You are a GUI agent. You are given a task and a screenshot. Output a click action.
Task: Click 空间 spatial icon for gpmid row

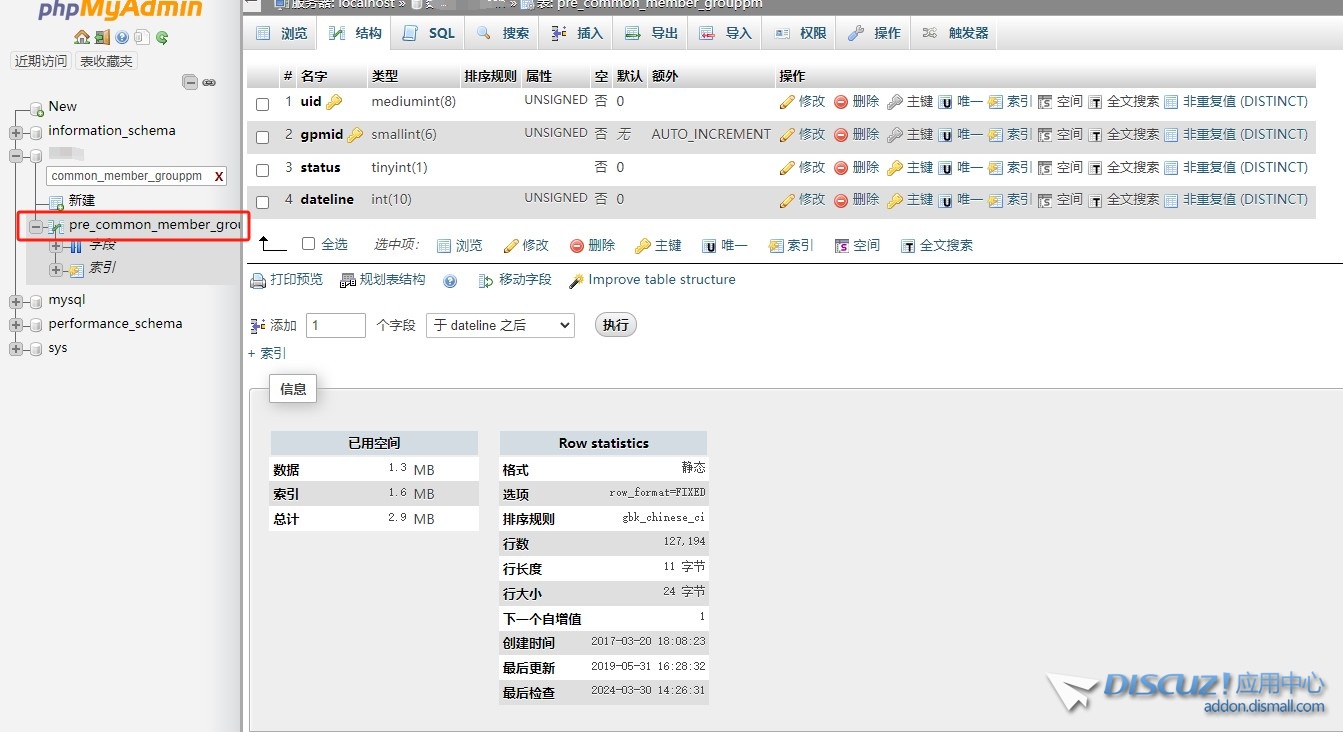[x=1045, y=135]
